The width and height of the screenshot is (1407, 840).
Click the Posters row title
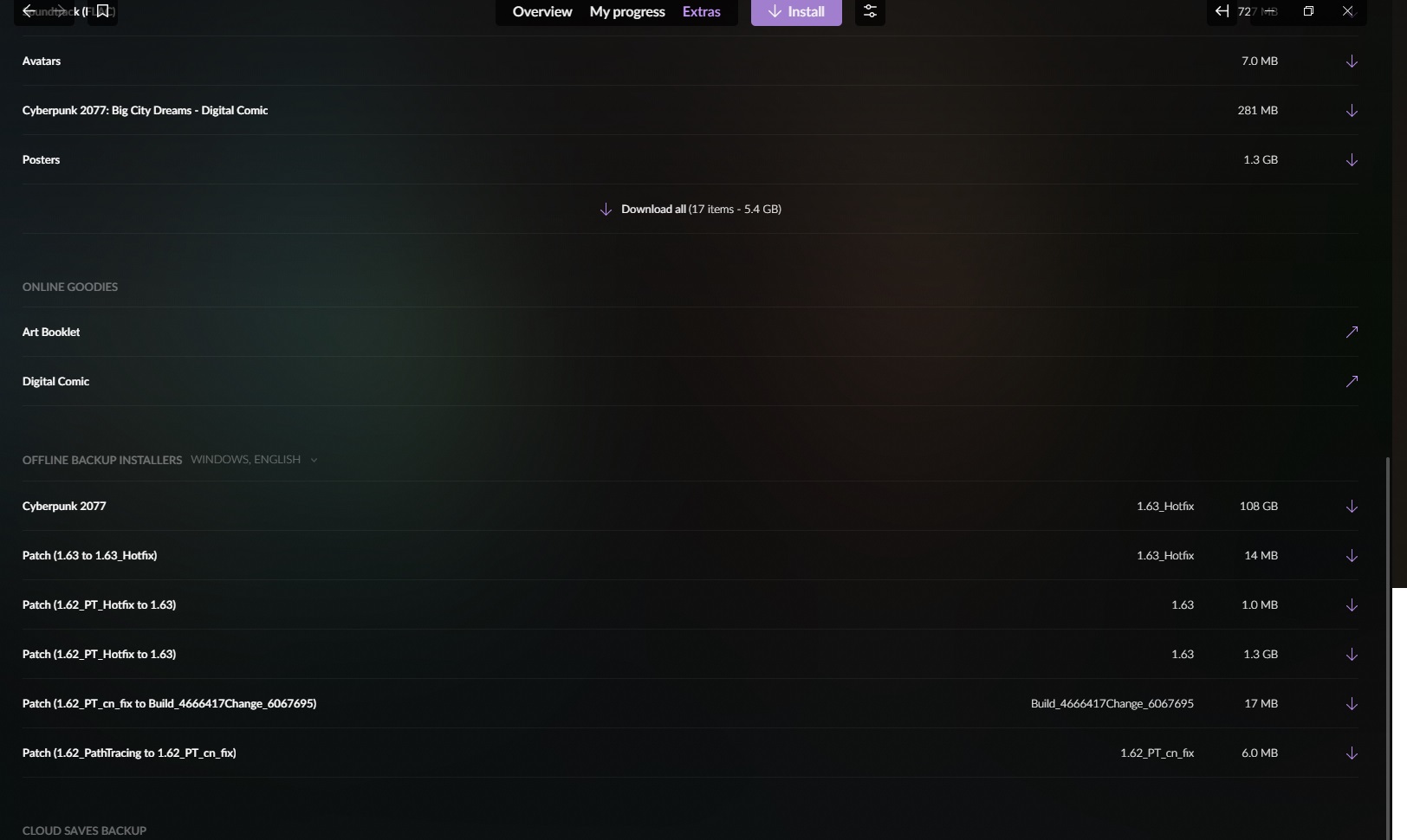(x=41, y=160)
